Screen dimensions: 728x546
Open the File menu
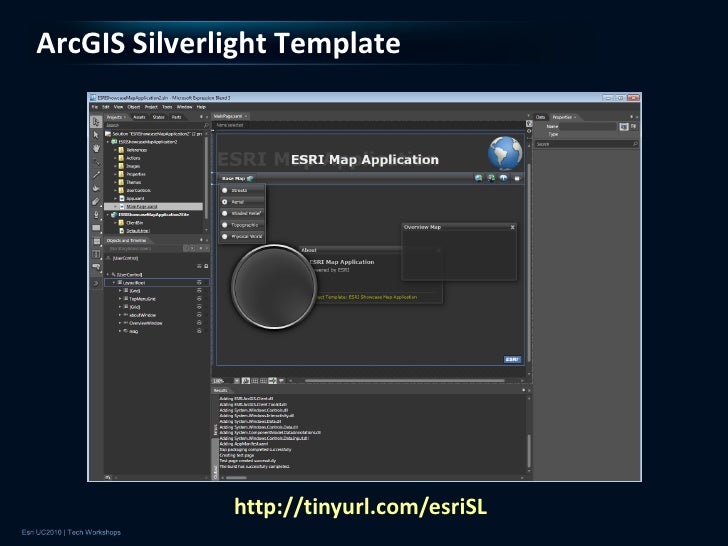(95, 107)
